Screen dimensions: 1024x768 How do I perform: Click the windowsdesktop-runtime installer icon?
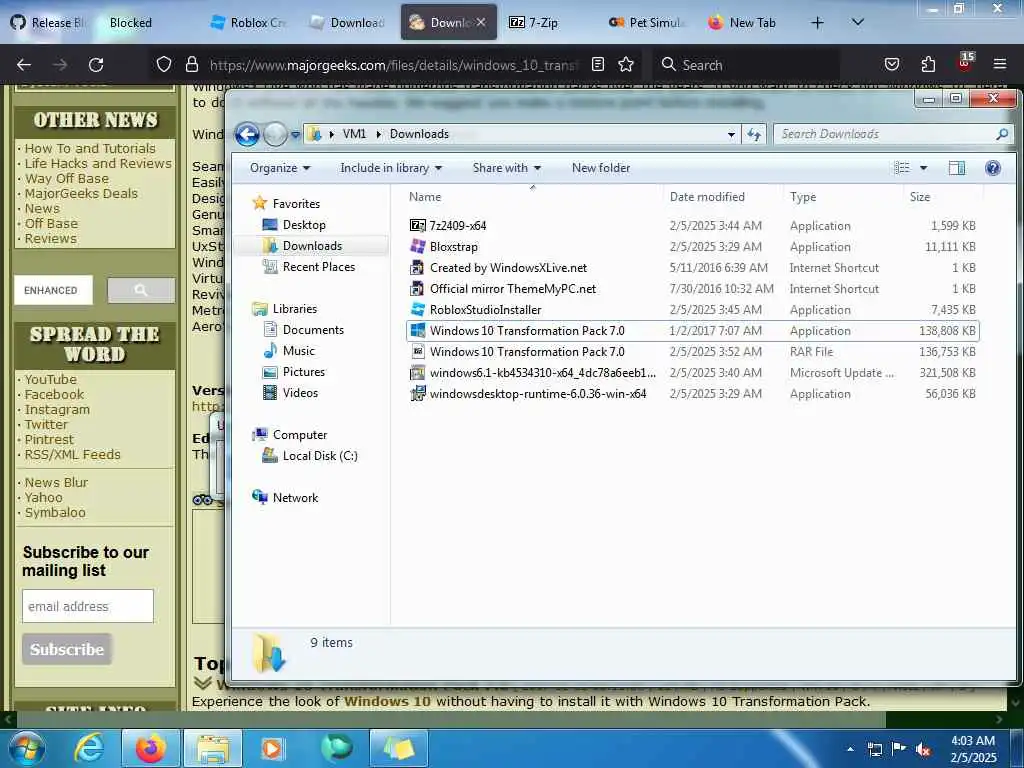point(417,393)
